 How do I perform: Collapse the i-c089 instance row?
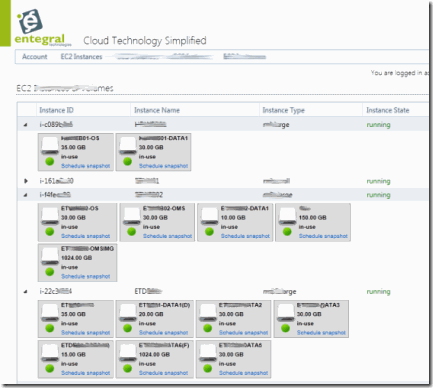coord(25,125)
